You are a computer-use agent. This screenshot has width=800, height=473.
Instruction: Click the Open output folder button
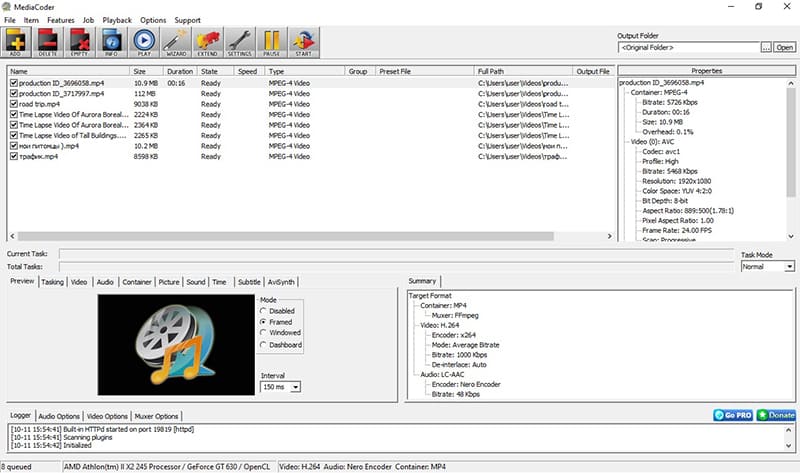point(785,47)
